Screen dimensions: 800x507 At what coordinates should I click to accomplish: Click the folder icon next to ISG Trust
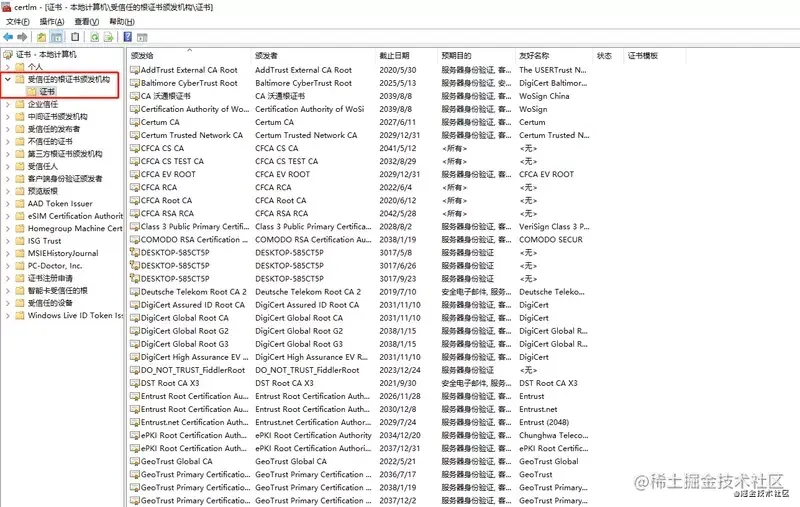click(20, 241)
